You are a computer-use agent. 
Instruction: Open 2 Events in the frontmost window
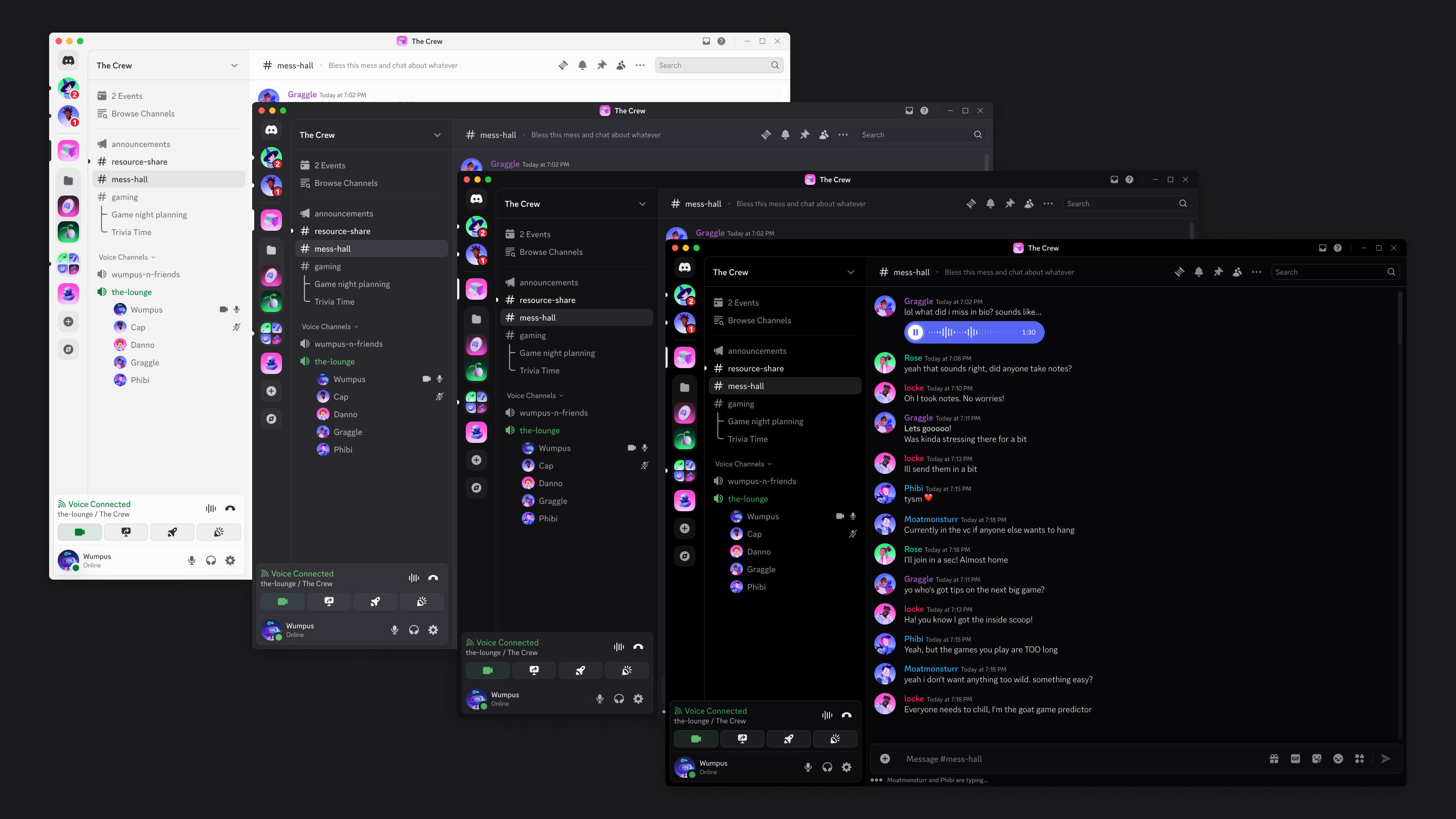point(743,303)
